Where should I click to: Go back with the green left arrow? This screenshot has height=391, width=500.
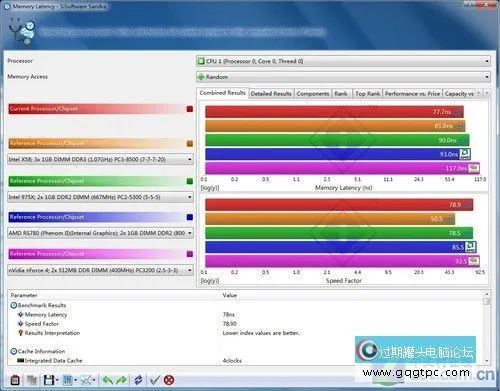[107, 380]
